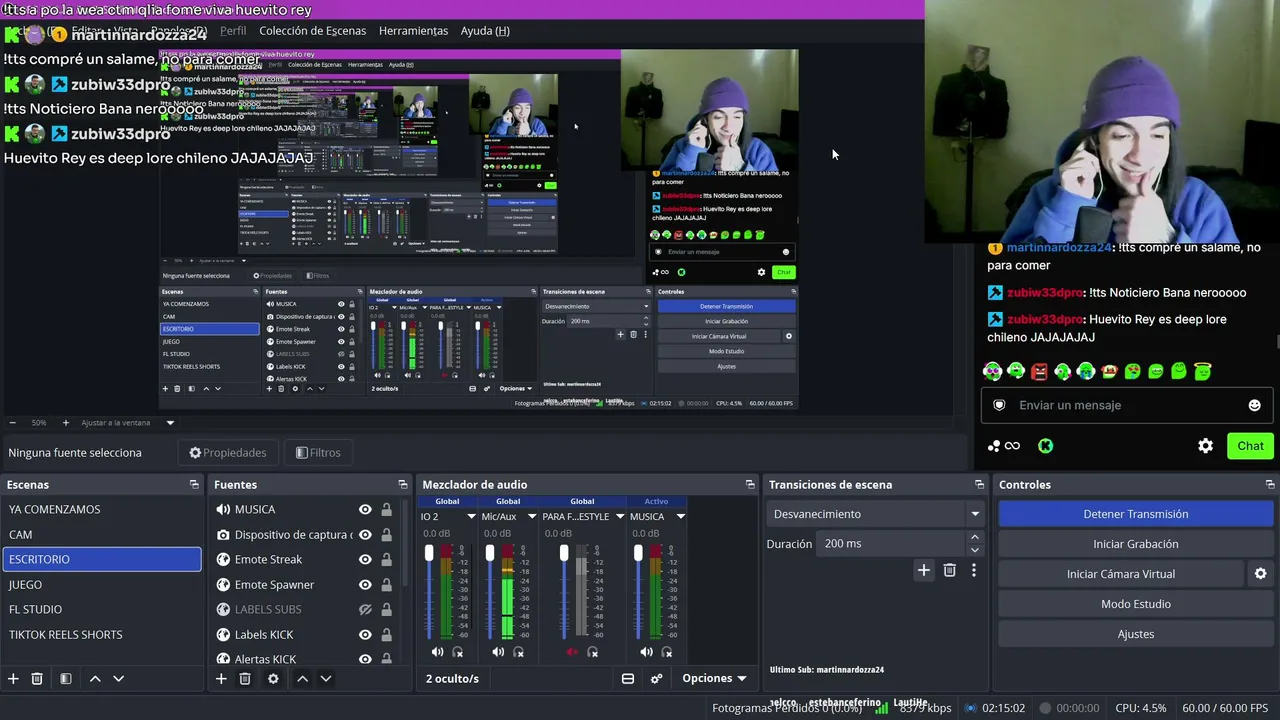Hide the Labels KICK source

click(x=365, y=634)
